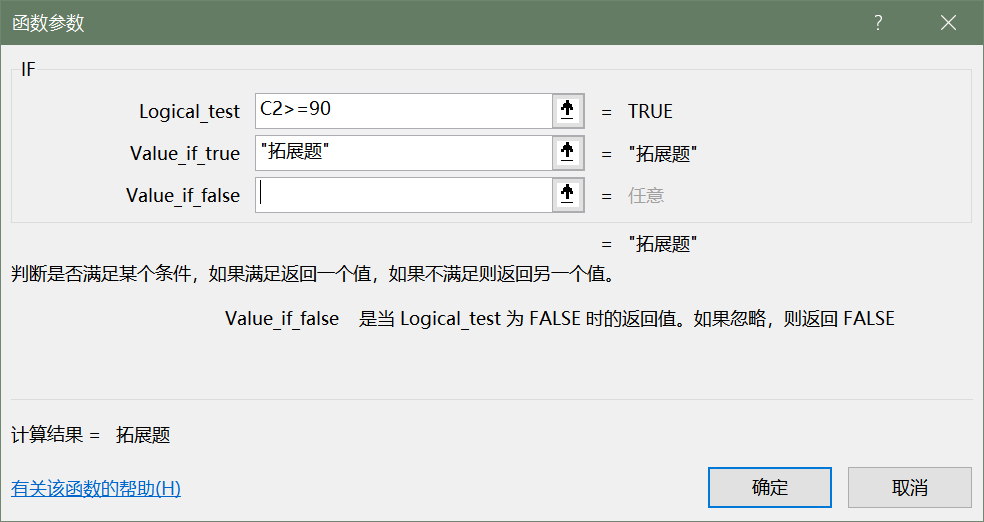
Task: Click the IF function group heading
Action: (28, 70)
